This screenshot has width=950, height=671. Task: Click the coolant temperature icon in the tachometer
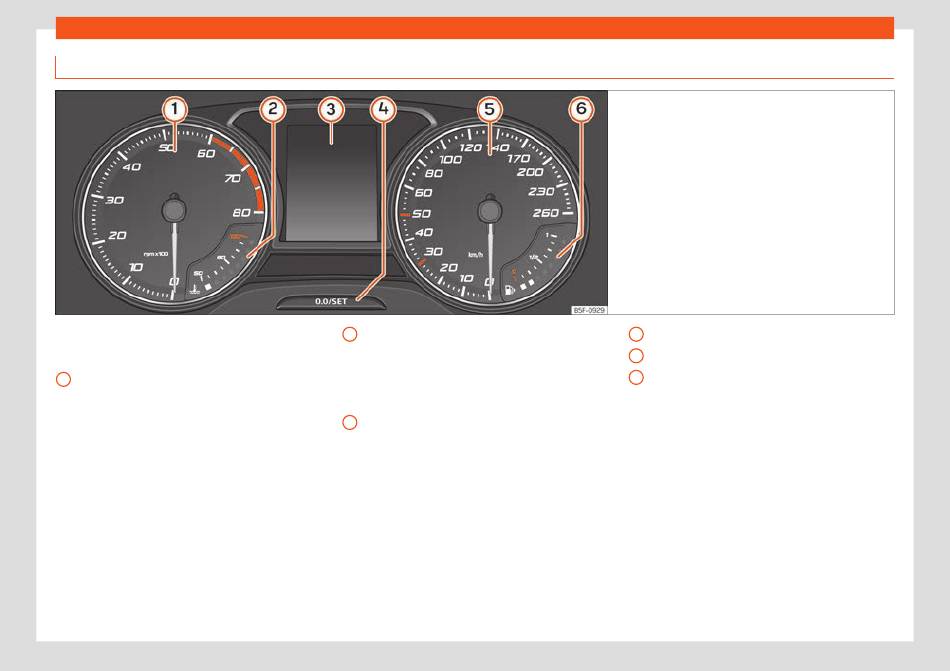click(194, 291)
